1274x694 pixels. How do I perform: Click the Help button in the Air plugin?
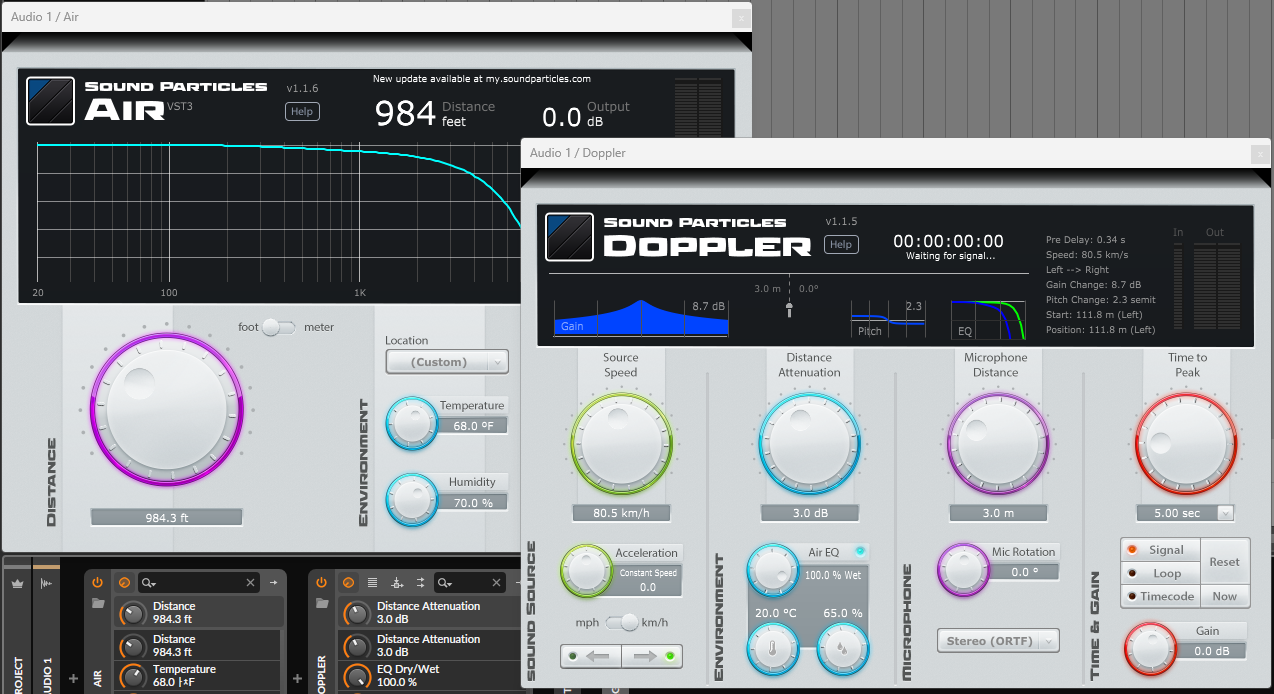(302, 111)
